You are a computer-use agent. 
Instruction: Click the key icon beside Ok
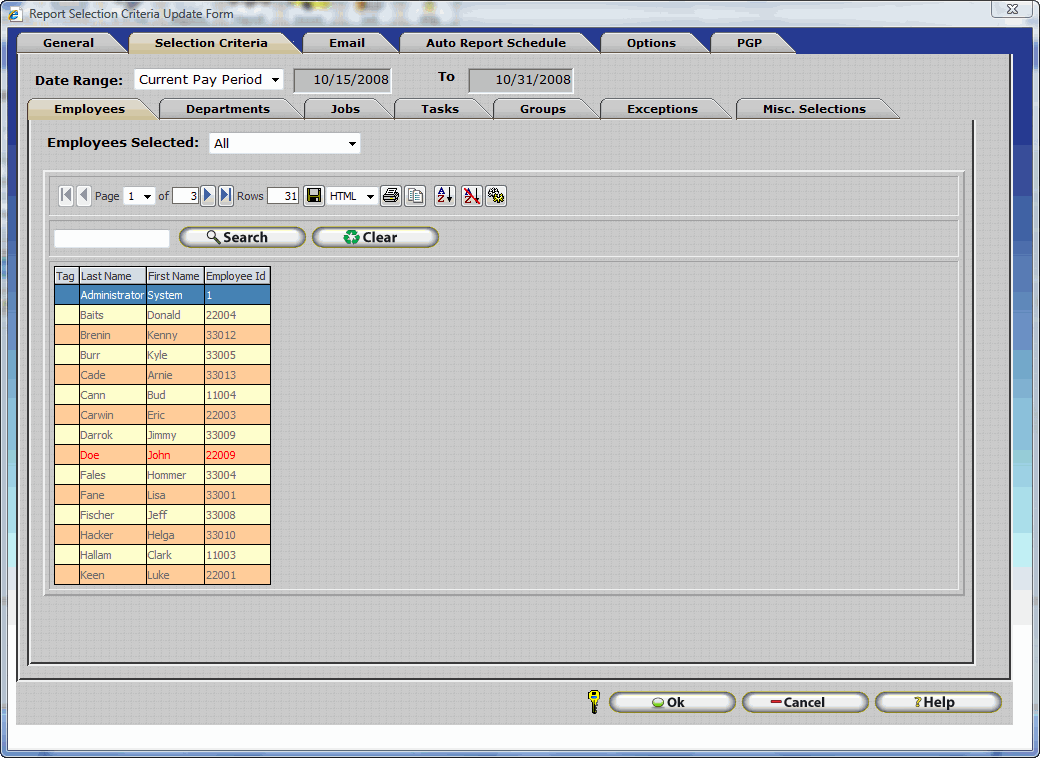tap(593, 702)
